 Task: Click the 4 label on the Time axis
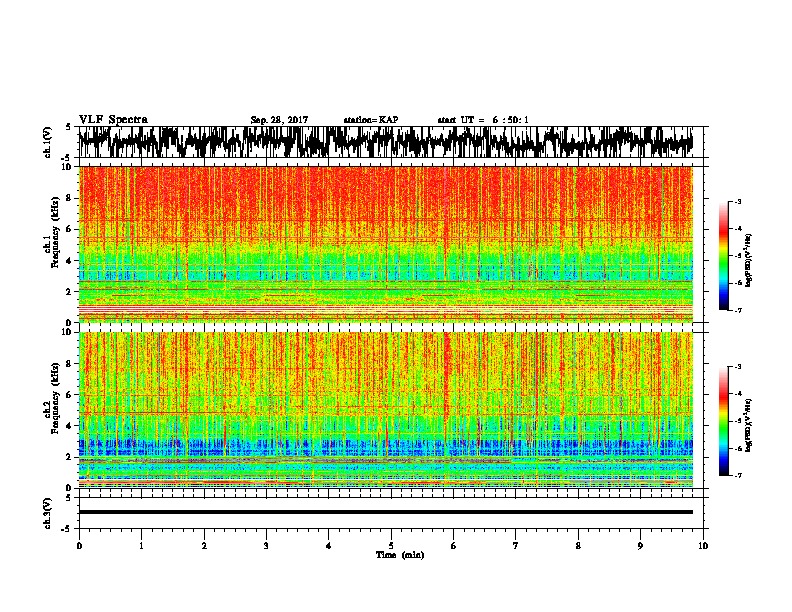[329, 546]
